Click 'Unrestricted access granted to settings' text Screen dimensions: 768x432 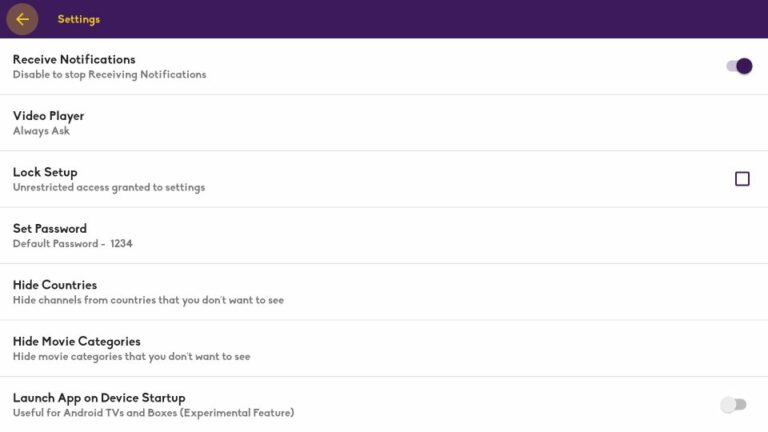[109, 187]
